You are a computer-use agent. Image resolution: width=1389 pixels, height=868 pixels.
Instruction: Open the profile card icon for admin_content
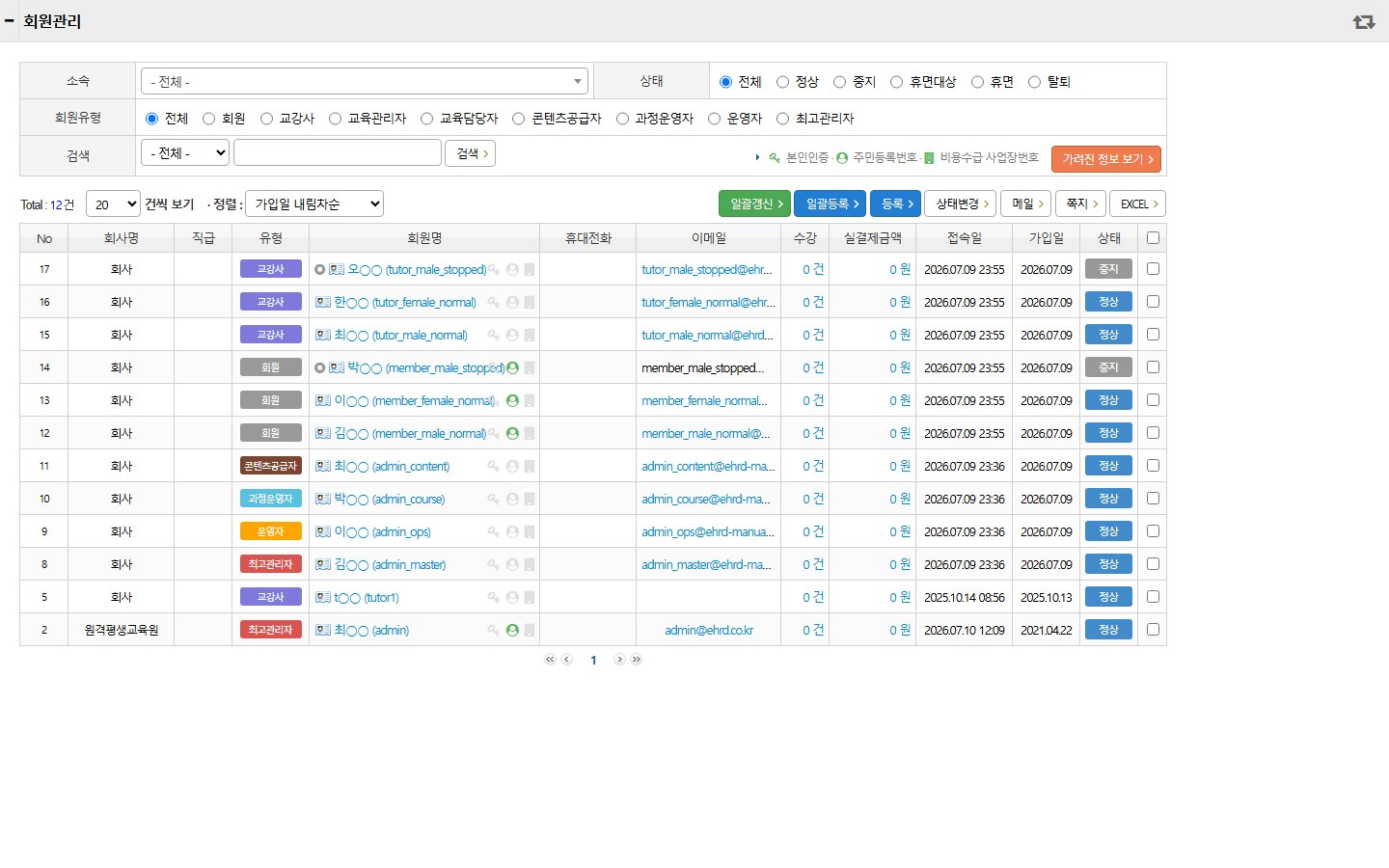coord(323,467)
